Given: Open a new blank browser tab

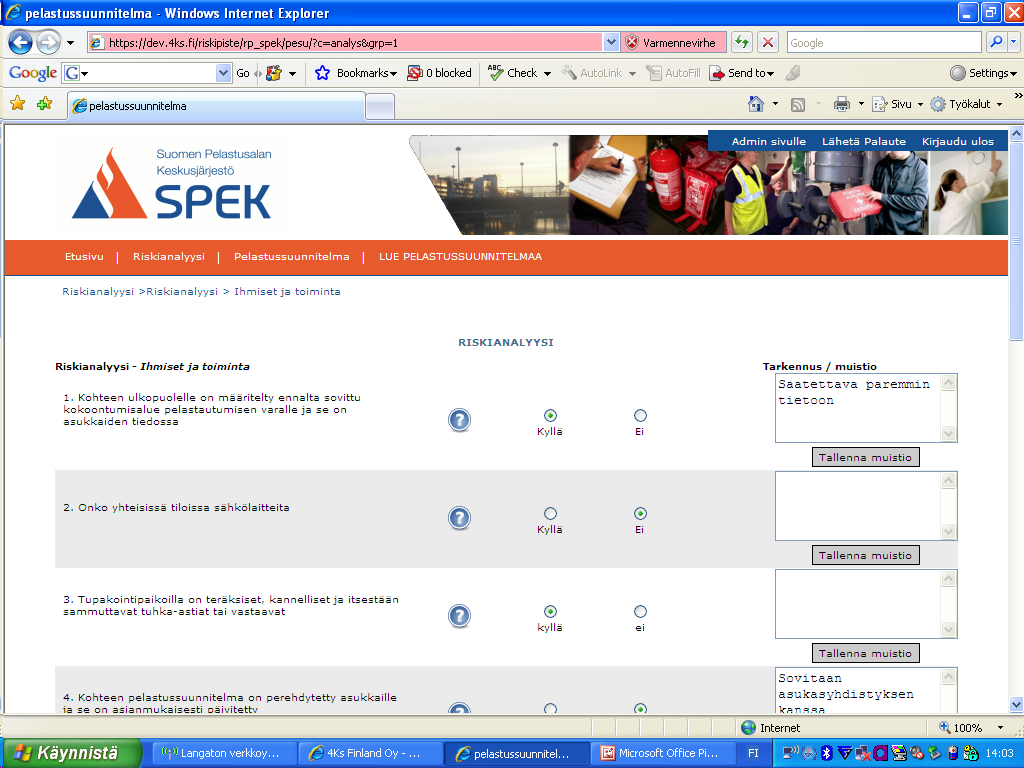Looking at the screenshot, I should (379, 106).
